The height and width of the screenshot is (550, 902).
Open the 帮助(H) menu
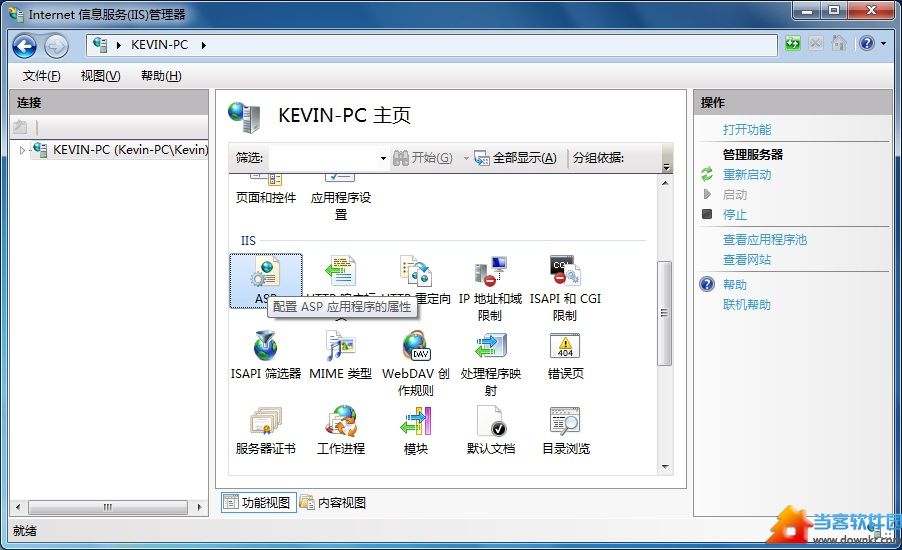click(x=161, y=76)
